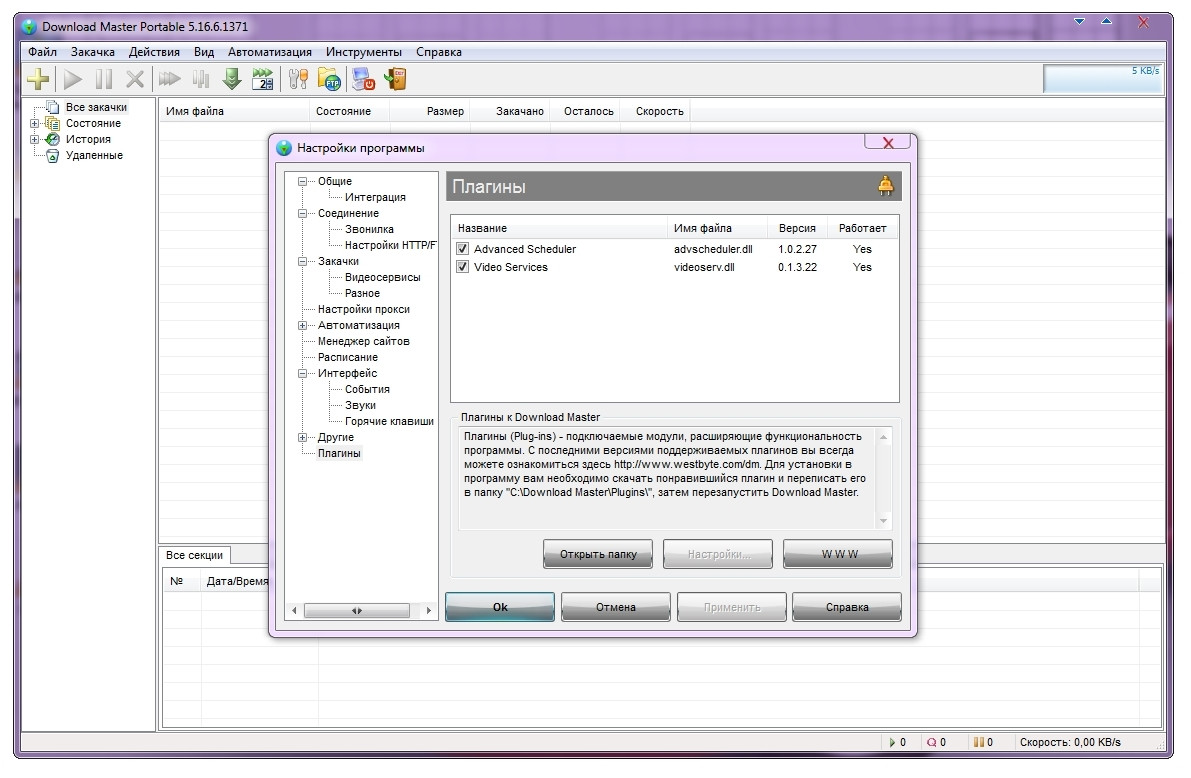Click the yellow plus Add download icon
Image resolution: width=1191 pixels, height=778 pixels.
pos(38,78)
